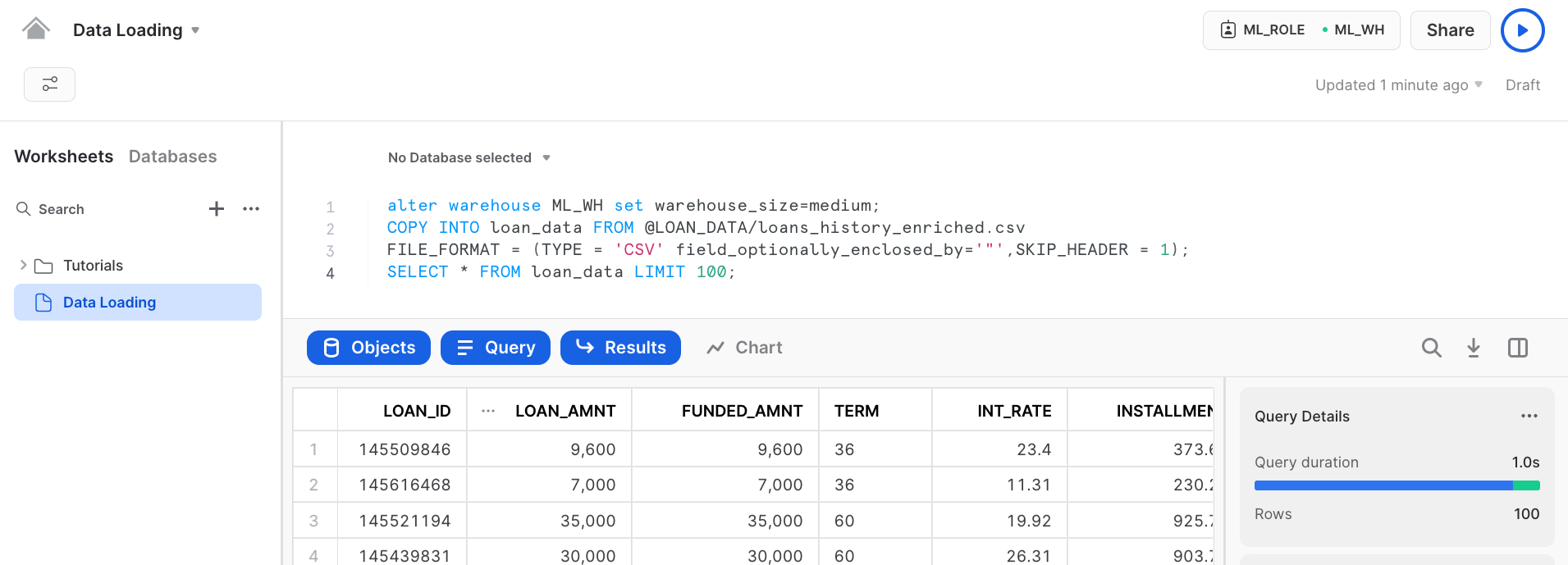Download results using the download icon
Image resolution: width=1568 pixels, height=565 pixels.
coord(1474,348)
